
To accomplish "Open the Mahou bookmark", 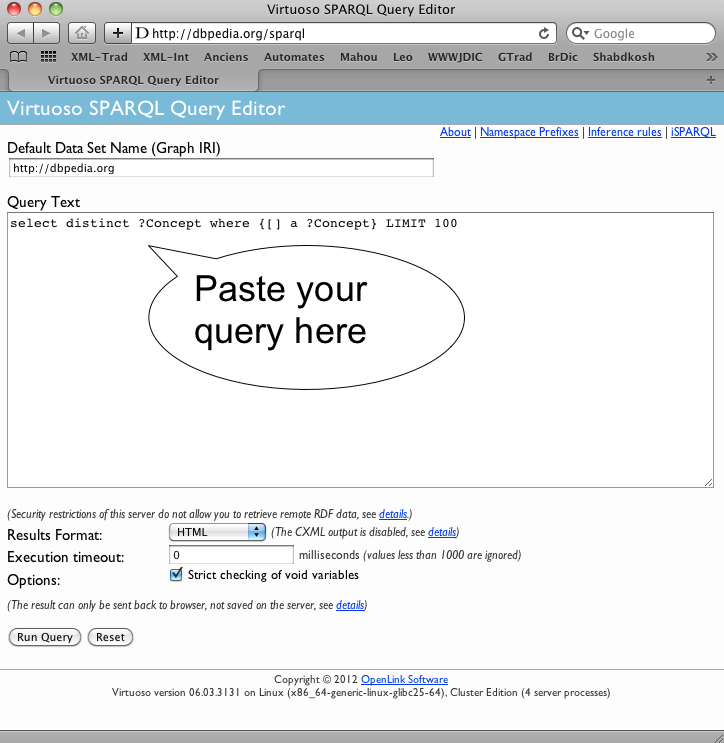I will click(x=359, y=57).
